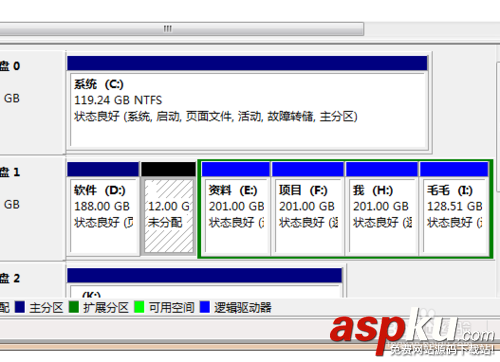Select the (K:) partition on disk 2
Screen dimensions: 500x362
pyautogui.click(x=205, y=283)
